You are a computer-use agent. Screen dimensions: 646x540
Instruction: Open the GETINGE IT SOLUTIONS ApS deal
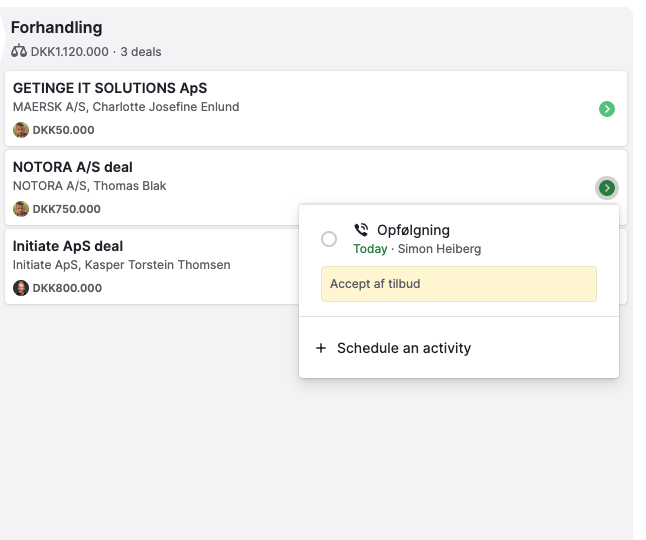point(110,88)
